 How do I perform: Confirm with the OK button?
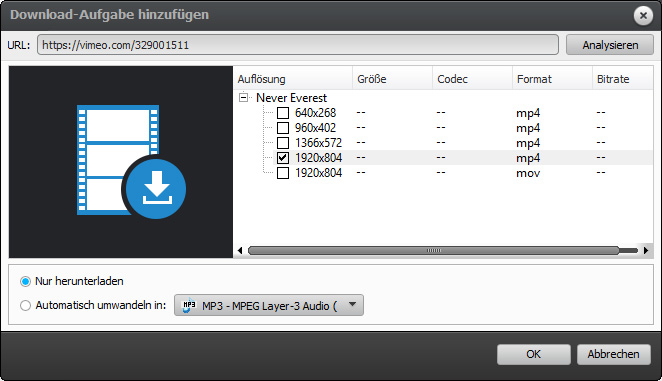[x=534, y=354]
